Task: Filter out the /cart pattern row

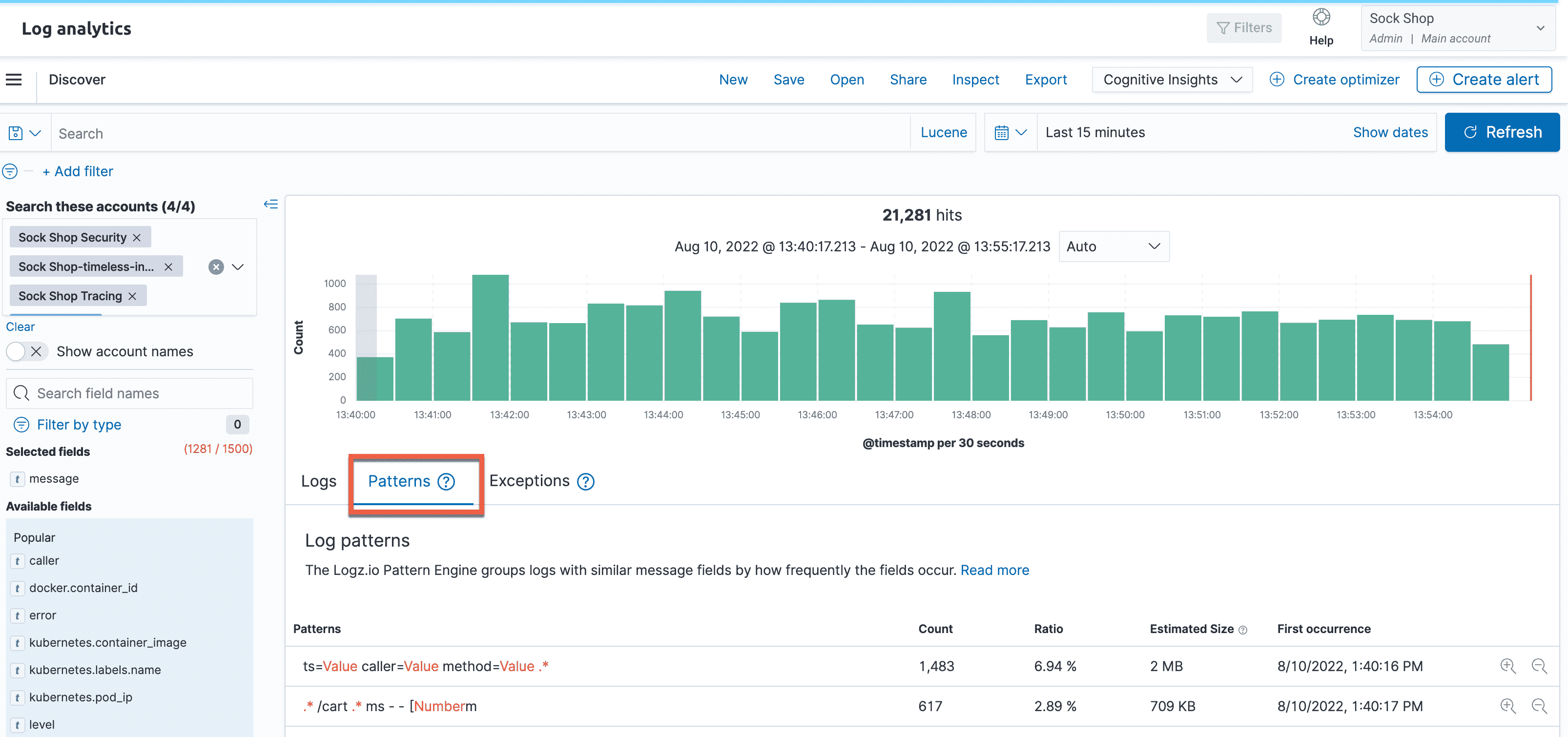Action: click(x=1539, y=706)
